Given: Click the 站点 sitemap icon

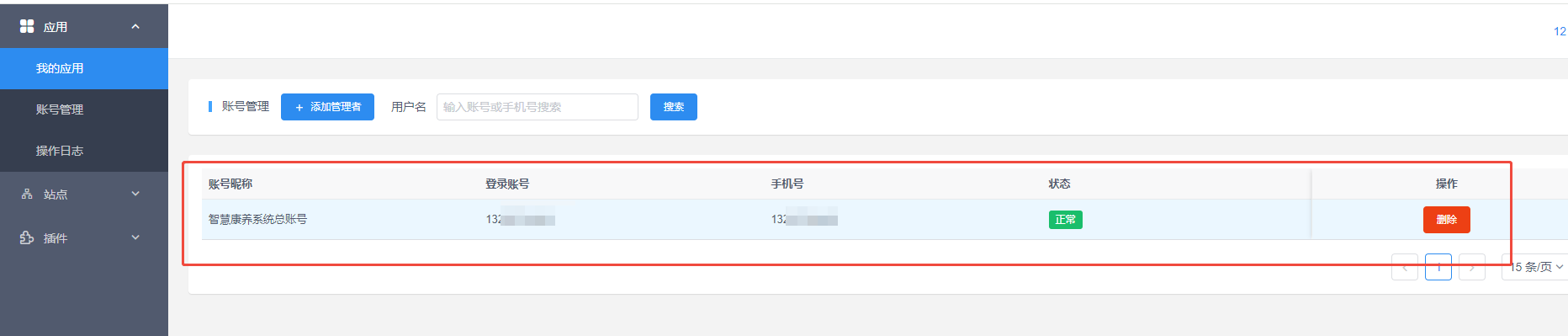Looking at the screenshot, I should pyautogui.click(x=27, y=194).
